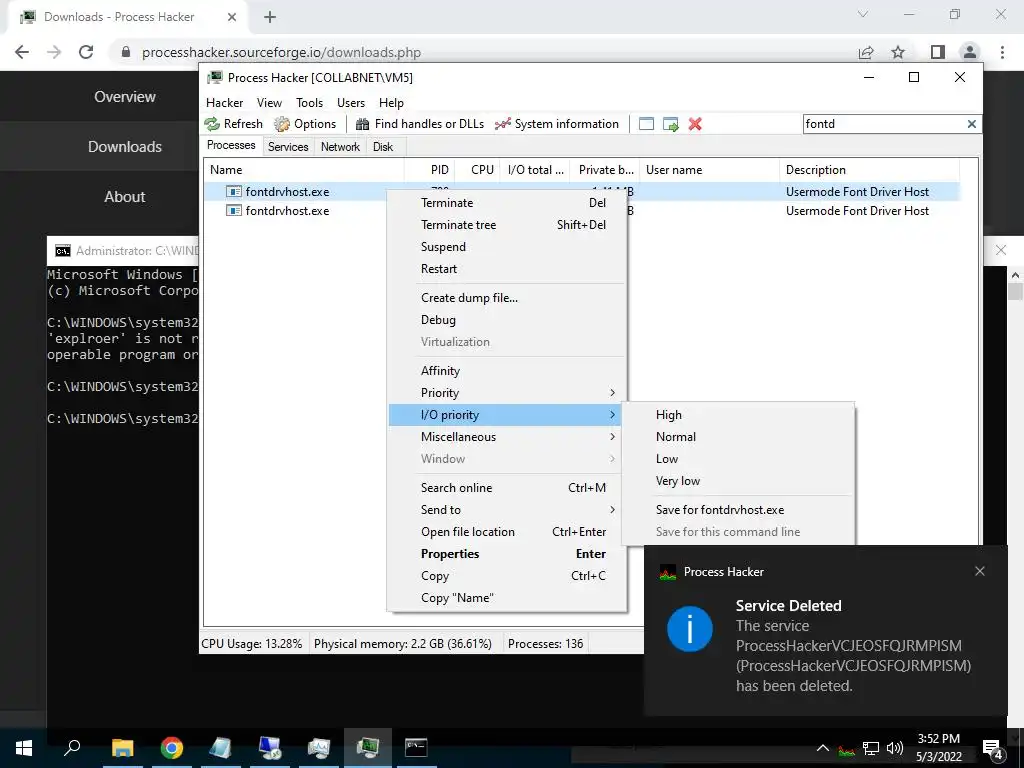1024x768 pixels.
Task: Select Affinity in context menu
Action: [x=507, y=371]
